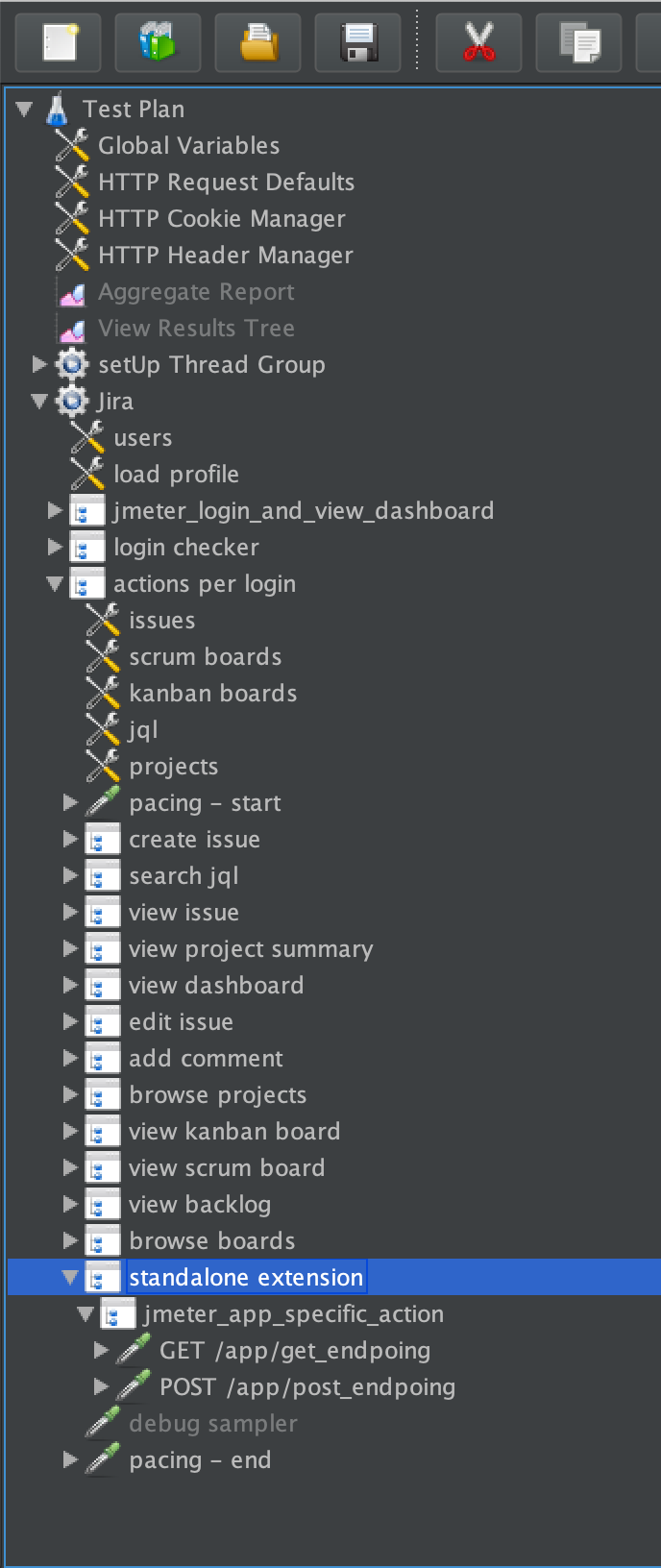Select the create issue label
The width and height of the screenshot is (661, 1568).
click(x=194, y=840)
